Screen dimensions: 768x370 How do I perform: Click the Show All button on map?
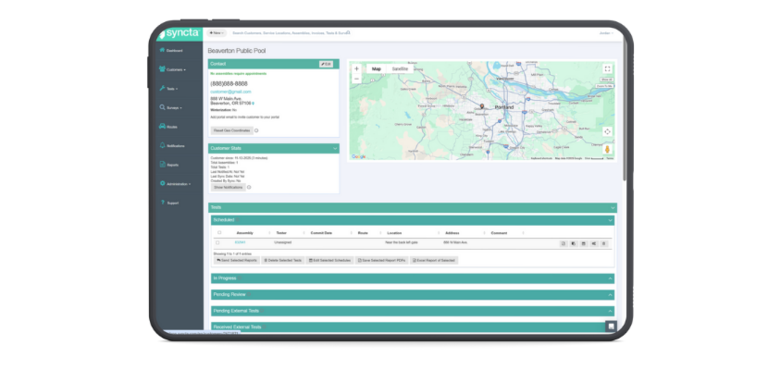pyautogui.click(x=607, y=79)
